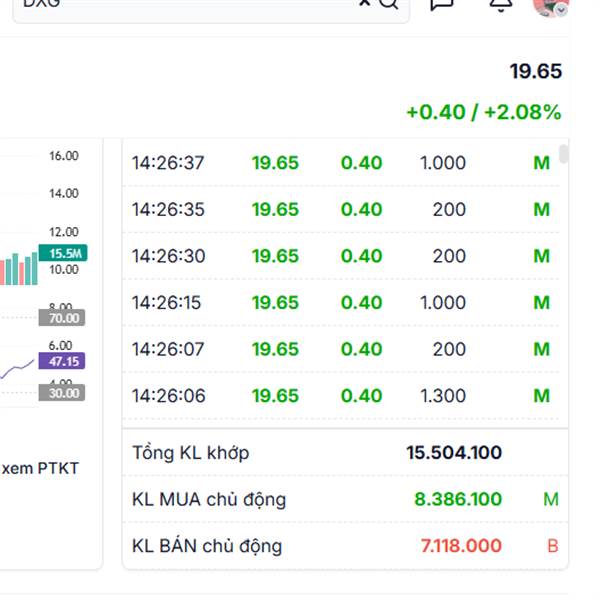Image resolution: width=600 pixels, height=600 pixels.
Task: Click the green M buy indicator in summary
Action: point(551,499)
